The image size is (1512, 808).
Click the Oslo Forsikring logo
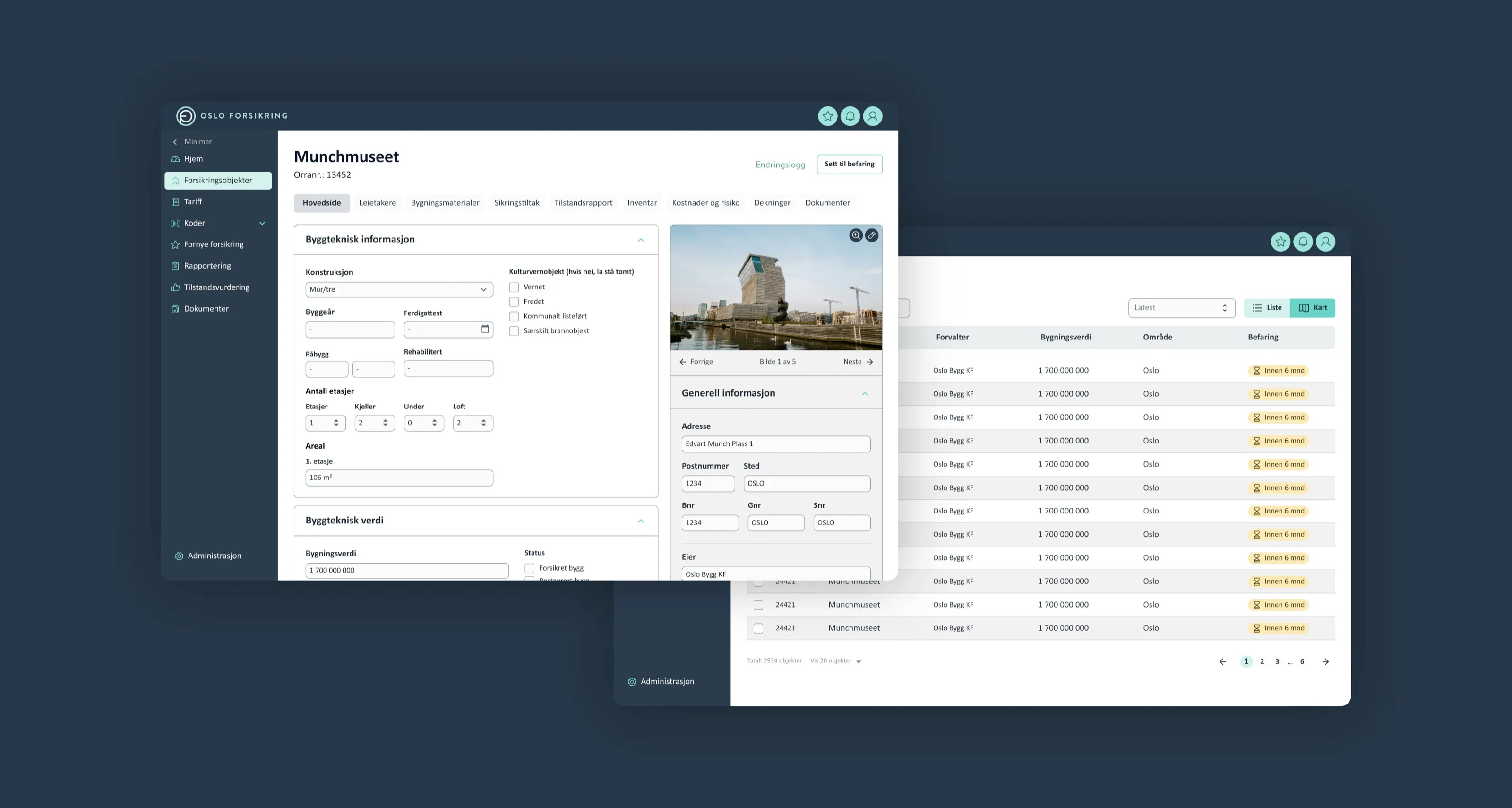point(232,116)
